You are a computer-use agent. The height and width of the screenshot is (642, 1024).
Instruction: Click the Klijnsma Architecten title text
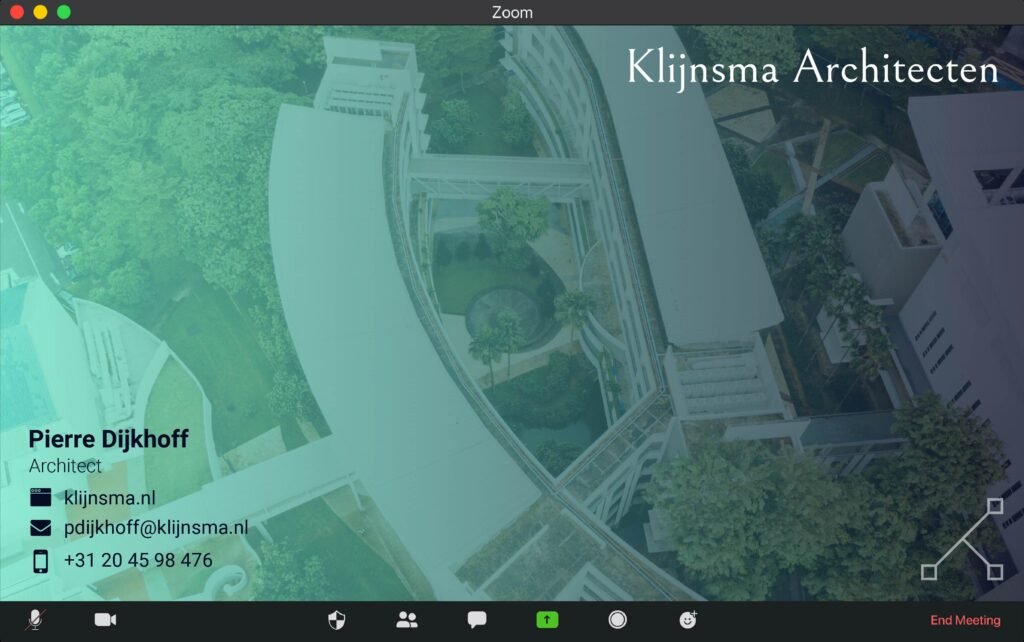click(x=812, y=68)
